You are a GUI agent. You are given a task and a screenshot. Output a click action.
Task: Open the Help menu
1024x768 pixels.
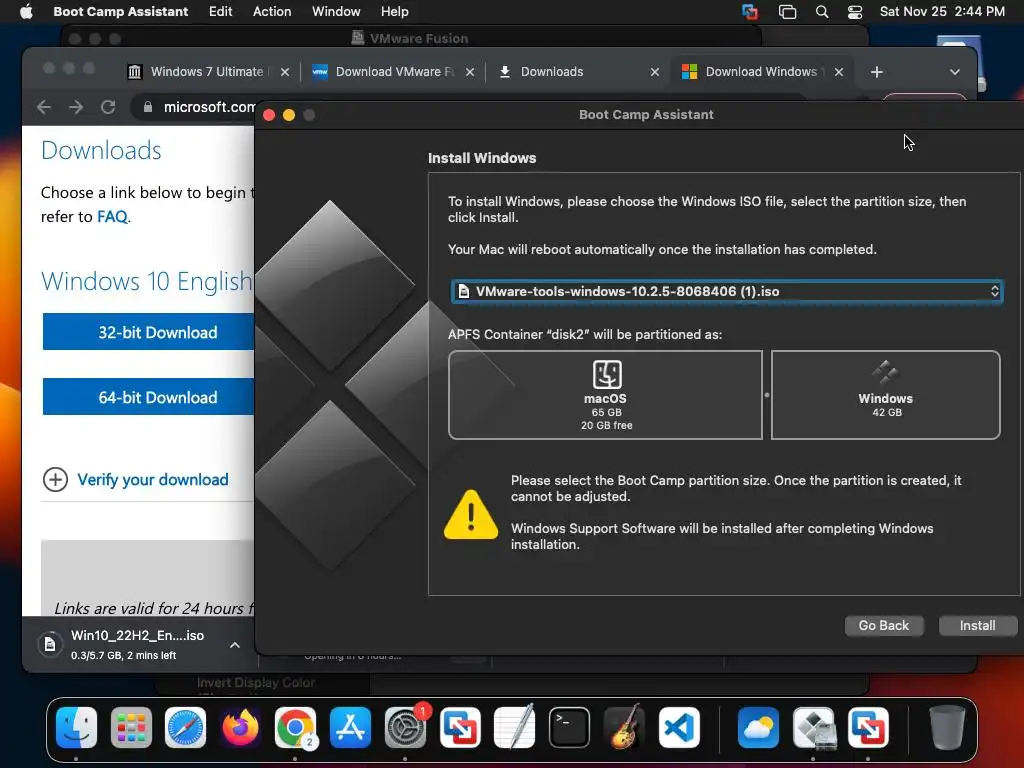394,12
